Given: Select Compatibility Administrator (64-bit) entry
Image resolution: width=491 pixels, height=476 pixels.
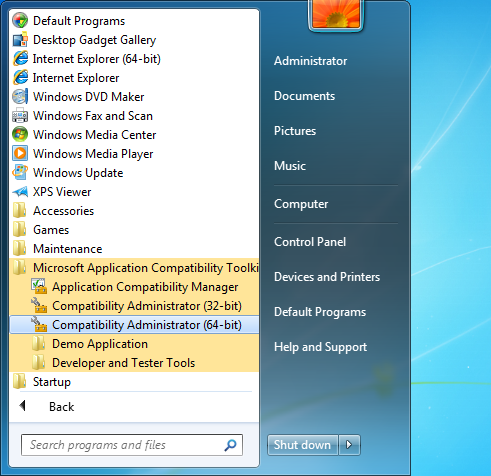Looking at the screenshot, I should pyautogui.click(x=134, y=325).
